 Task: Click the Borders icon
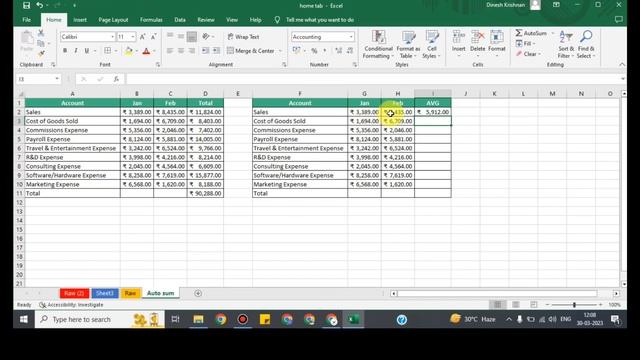coord(107,51)
